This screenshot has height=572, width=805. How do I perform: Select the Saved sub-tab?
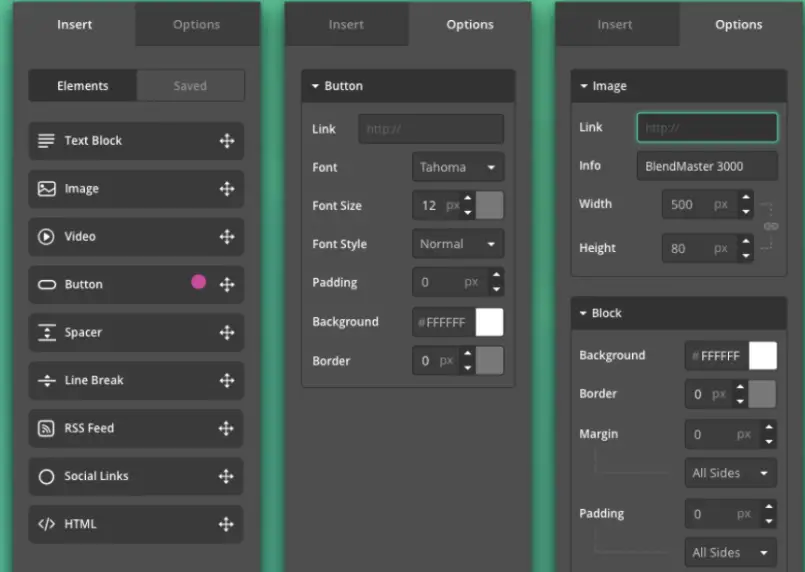pos(190,86)
